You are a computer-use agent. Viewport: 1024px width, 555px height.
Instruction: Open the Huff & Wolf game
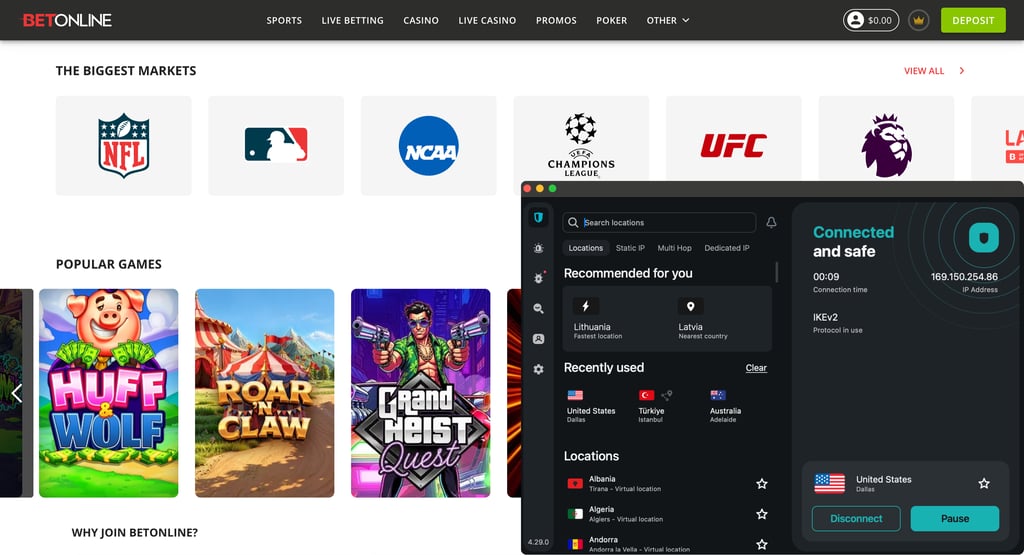pyautogui.click(x=108, y=393)
